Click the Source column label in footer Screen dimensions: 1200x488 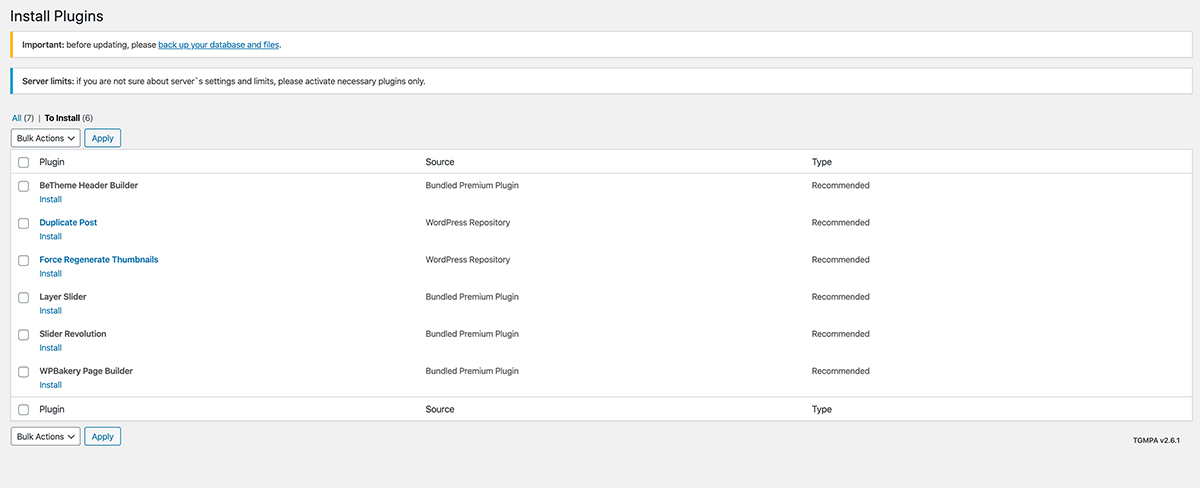pos(440,409)
